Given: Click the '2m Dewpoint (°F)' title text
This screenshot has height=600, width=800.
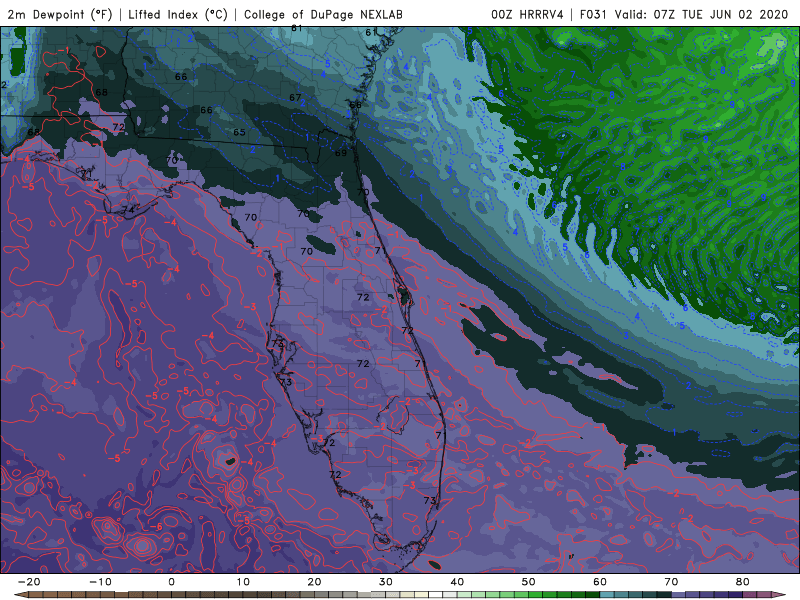Looking at the screenshot, I should point(60,14).
